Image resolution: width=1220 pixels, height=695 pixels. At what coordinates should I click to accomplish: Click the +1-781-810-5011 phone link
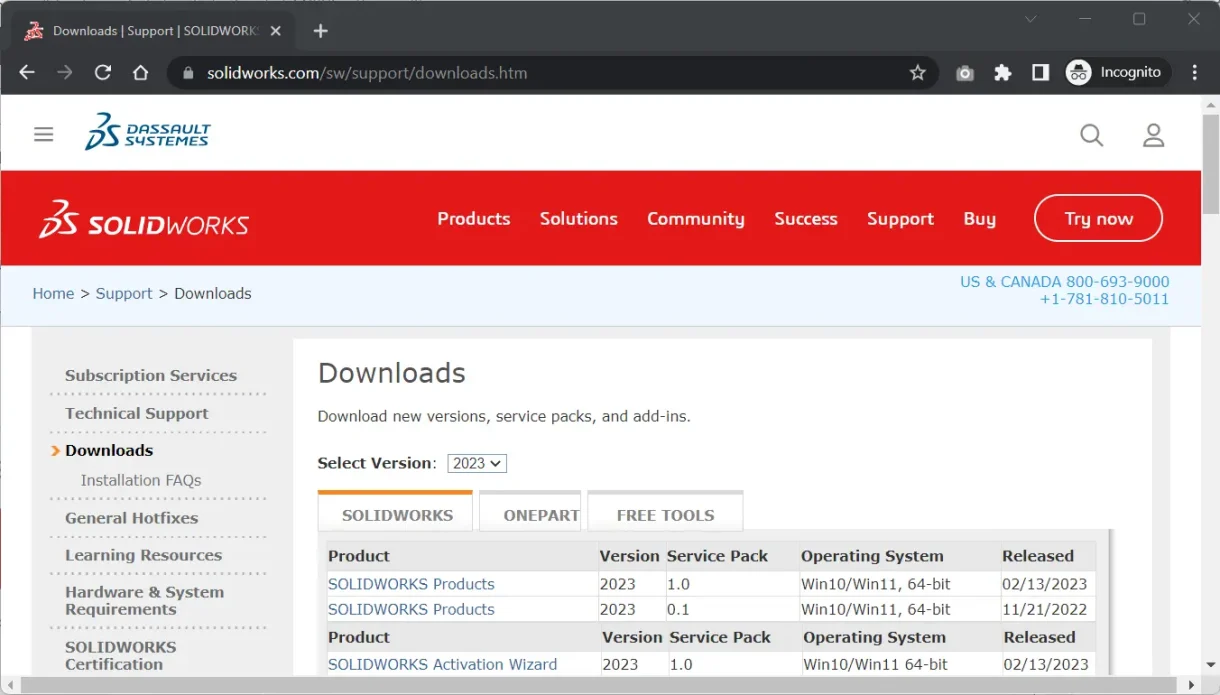pyautogui.click(x=1104, y=299)
